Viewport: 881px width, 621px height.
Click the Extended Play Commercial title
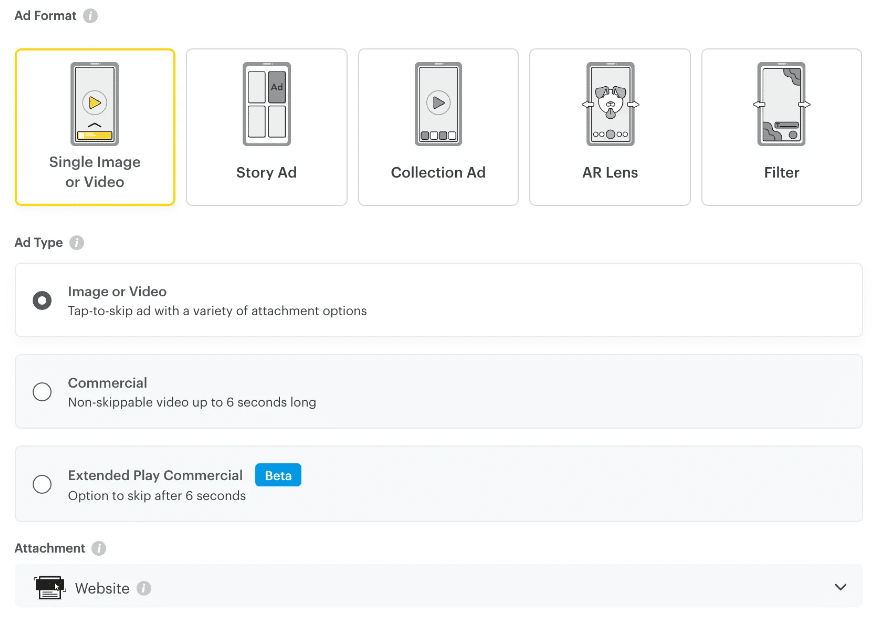click(155, 475)
